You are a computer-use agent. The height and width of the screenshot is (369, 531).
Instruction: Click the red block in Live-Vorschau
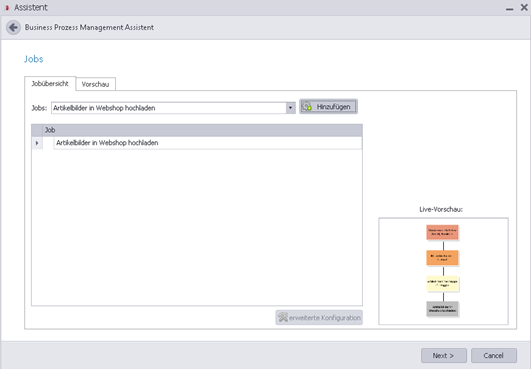(x=442, y=232)
